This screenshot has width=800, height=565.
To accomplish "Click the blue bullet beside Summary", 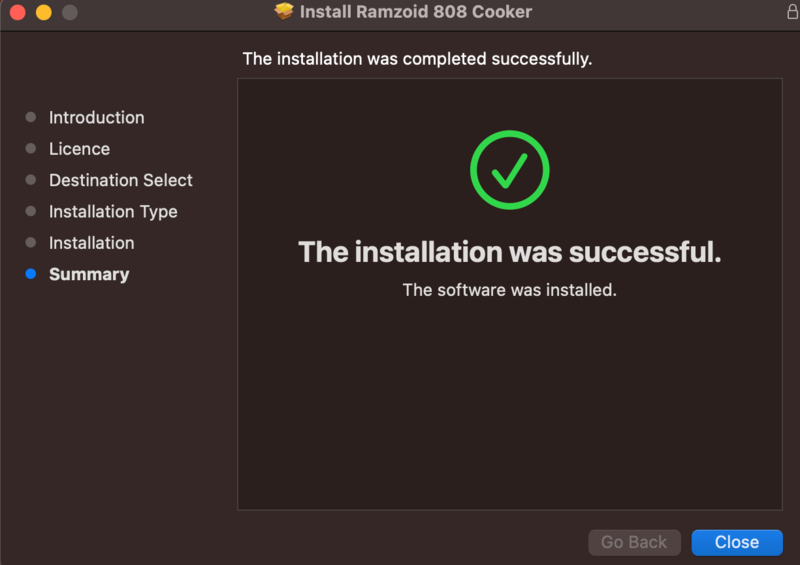I will coord(31,274).
